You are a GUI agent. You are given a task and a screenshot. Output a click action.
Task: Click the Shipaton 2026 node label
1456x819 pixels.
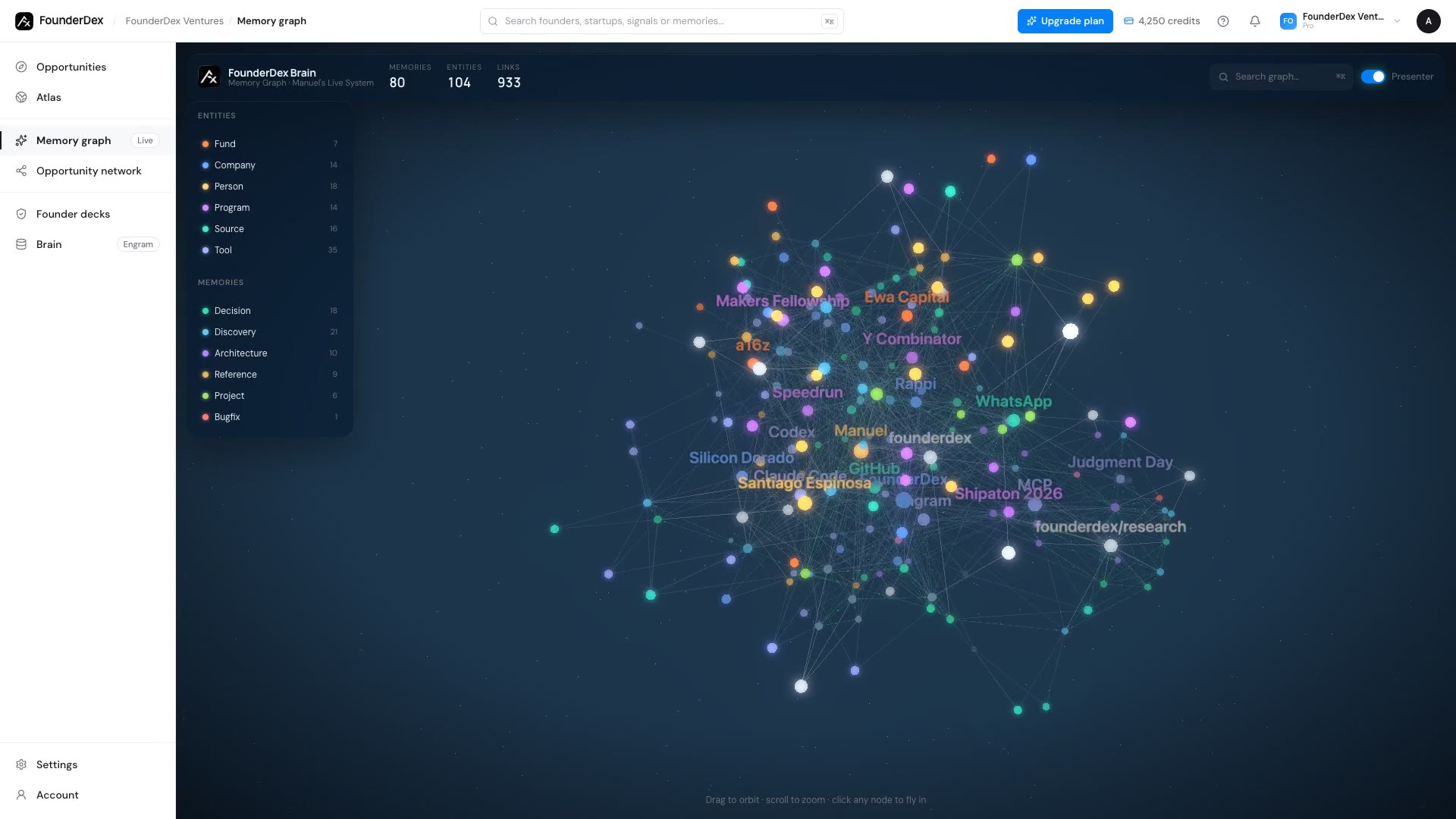point(1008,494)
